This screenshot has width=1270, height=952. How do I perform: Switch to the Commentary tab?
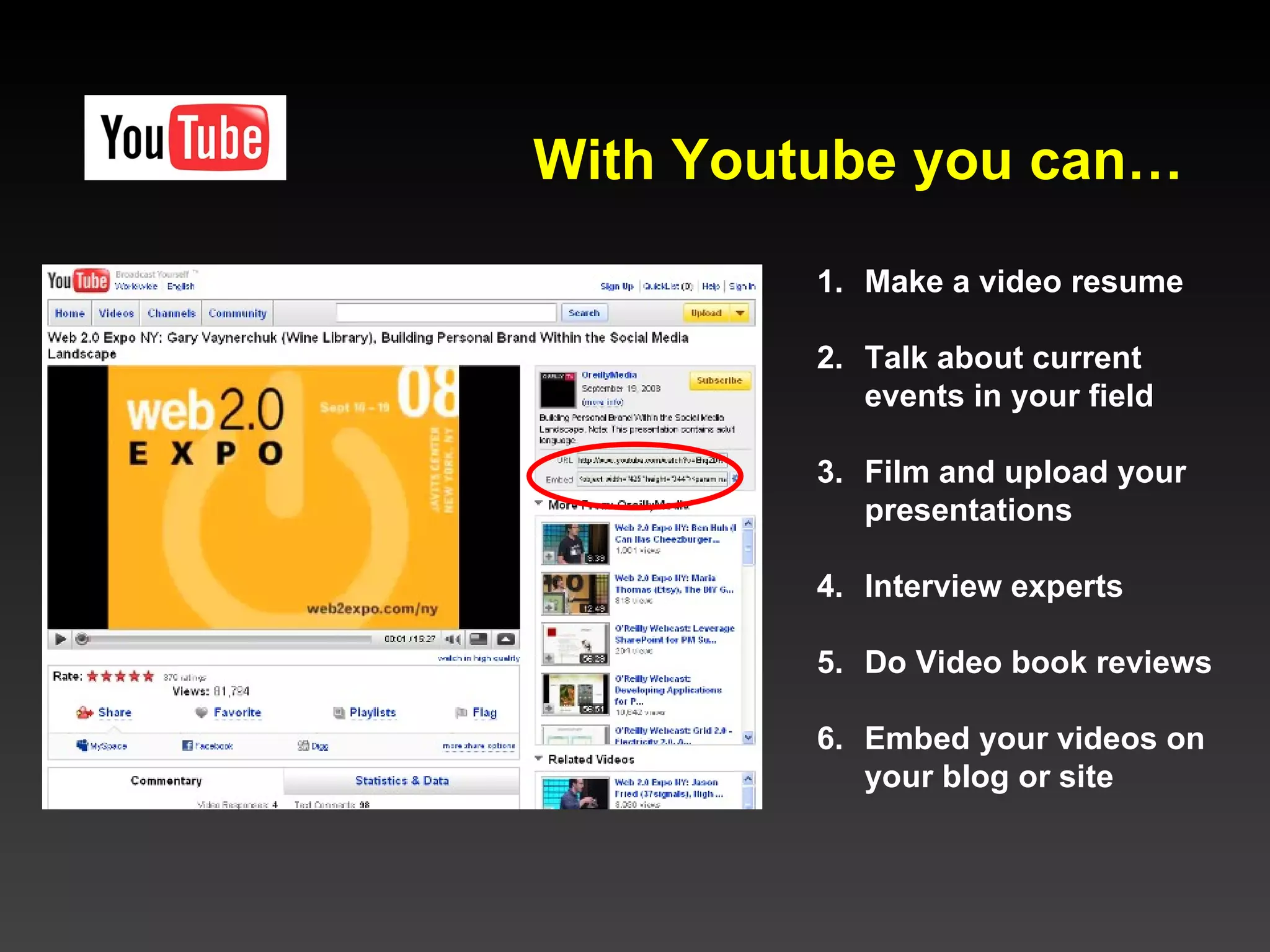(x=166, y=781)
